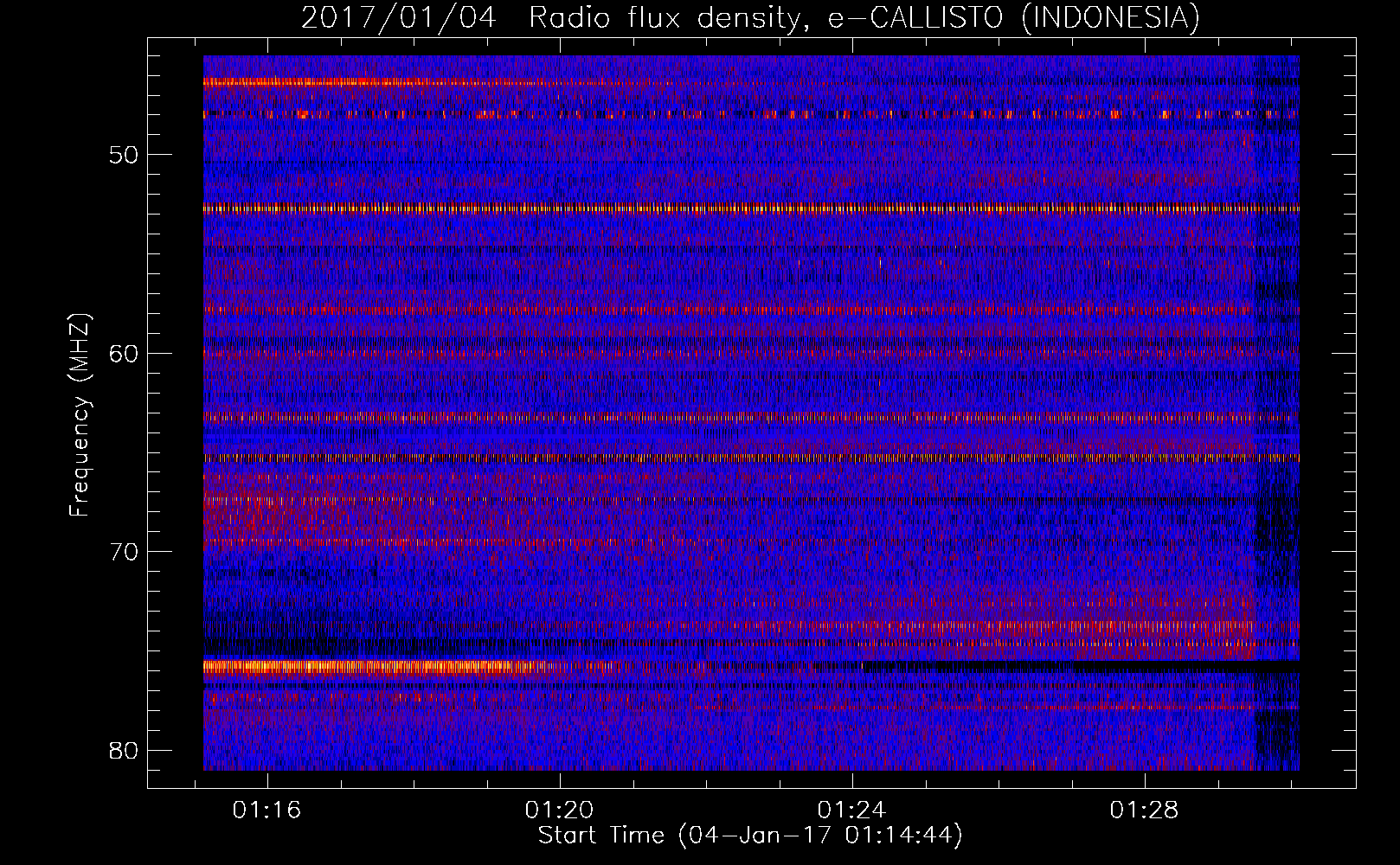Screen dimensions: 1400x865
Task: Click the 01:16 time tick label
Action: 267,810
